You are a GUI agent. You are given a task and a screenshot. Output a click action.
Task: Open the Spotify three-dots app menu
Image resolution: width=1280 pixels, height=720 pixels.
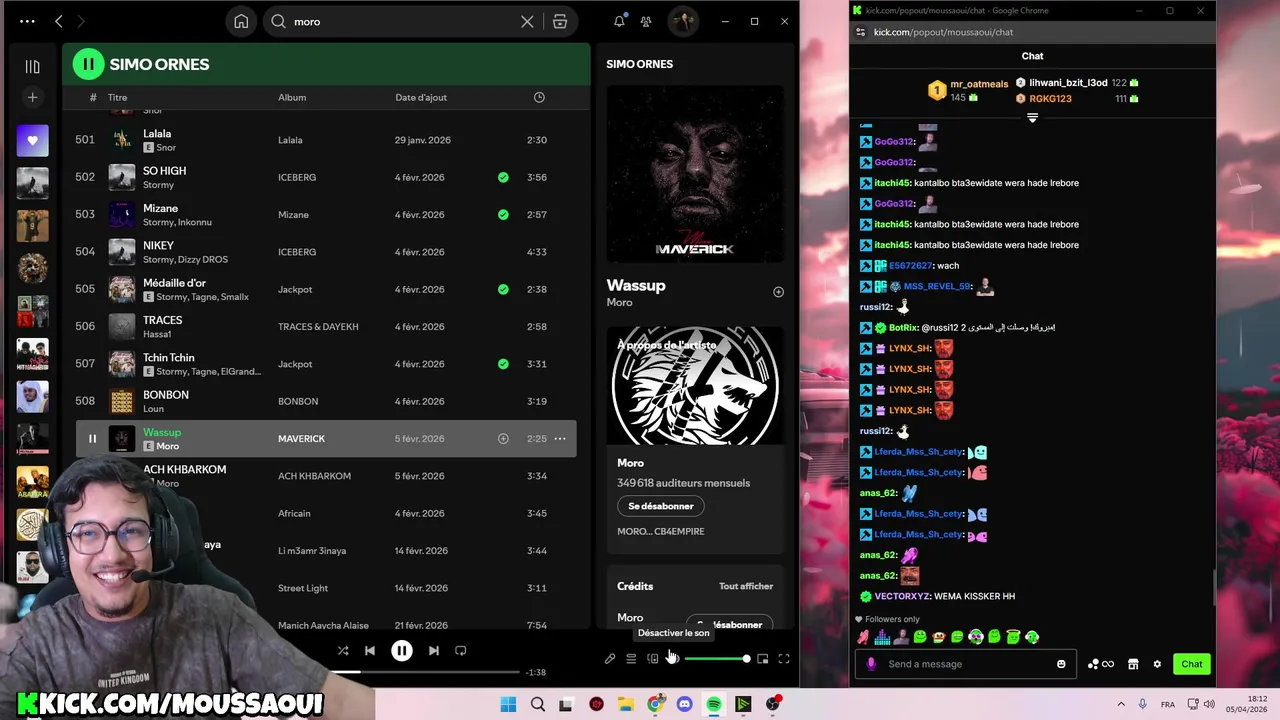click(x=27, y=21)
